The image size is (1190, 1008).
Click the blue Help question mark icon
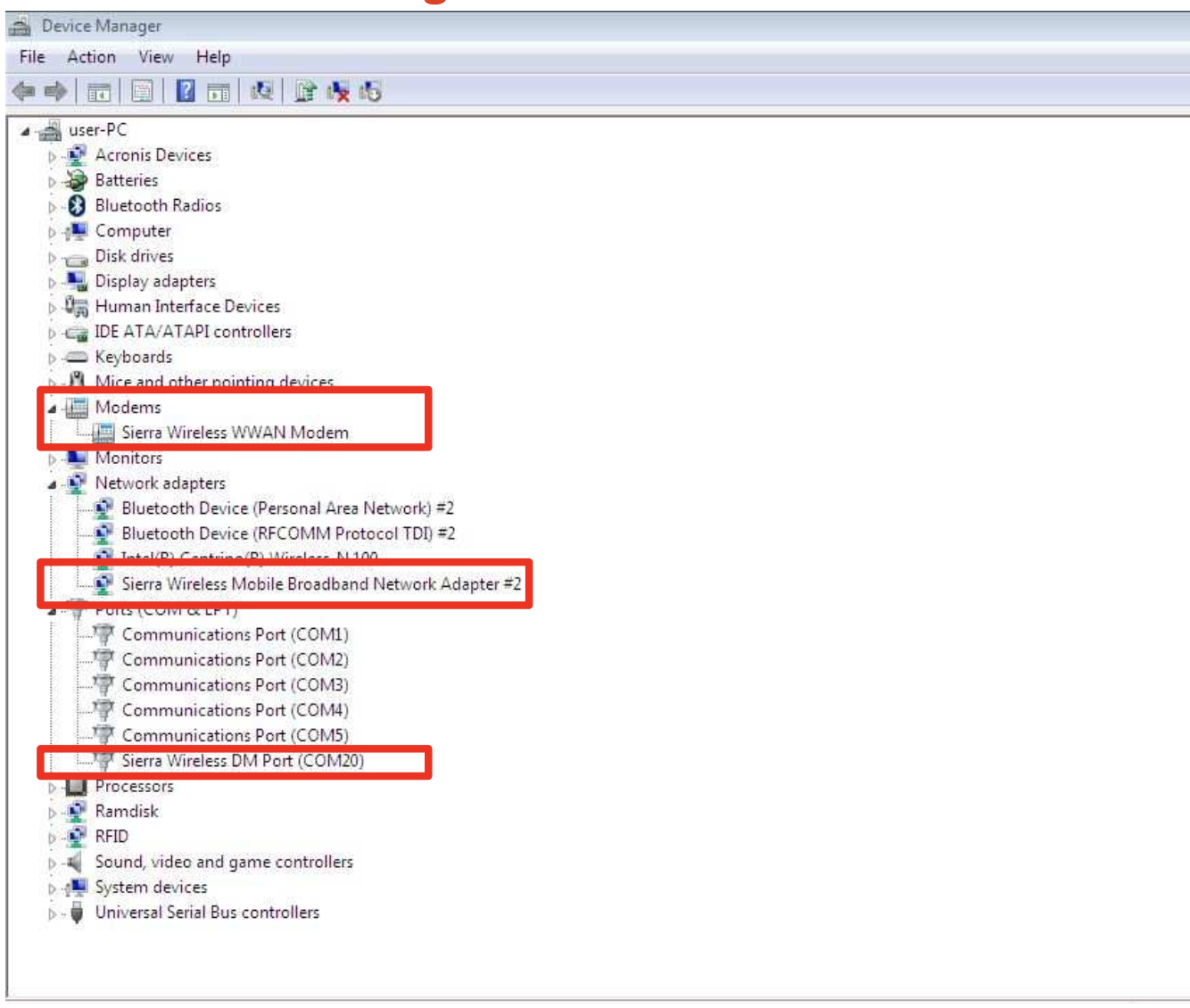(x=186, y=91)
